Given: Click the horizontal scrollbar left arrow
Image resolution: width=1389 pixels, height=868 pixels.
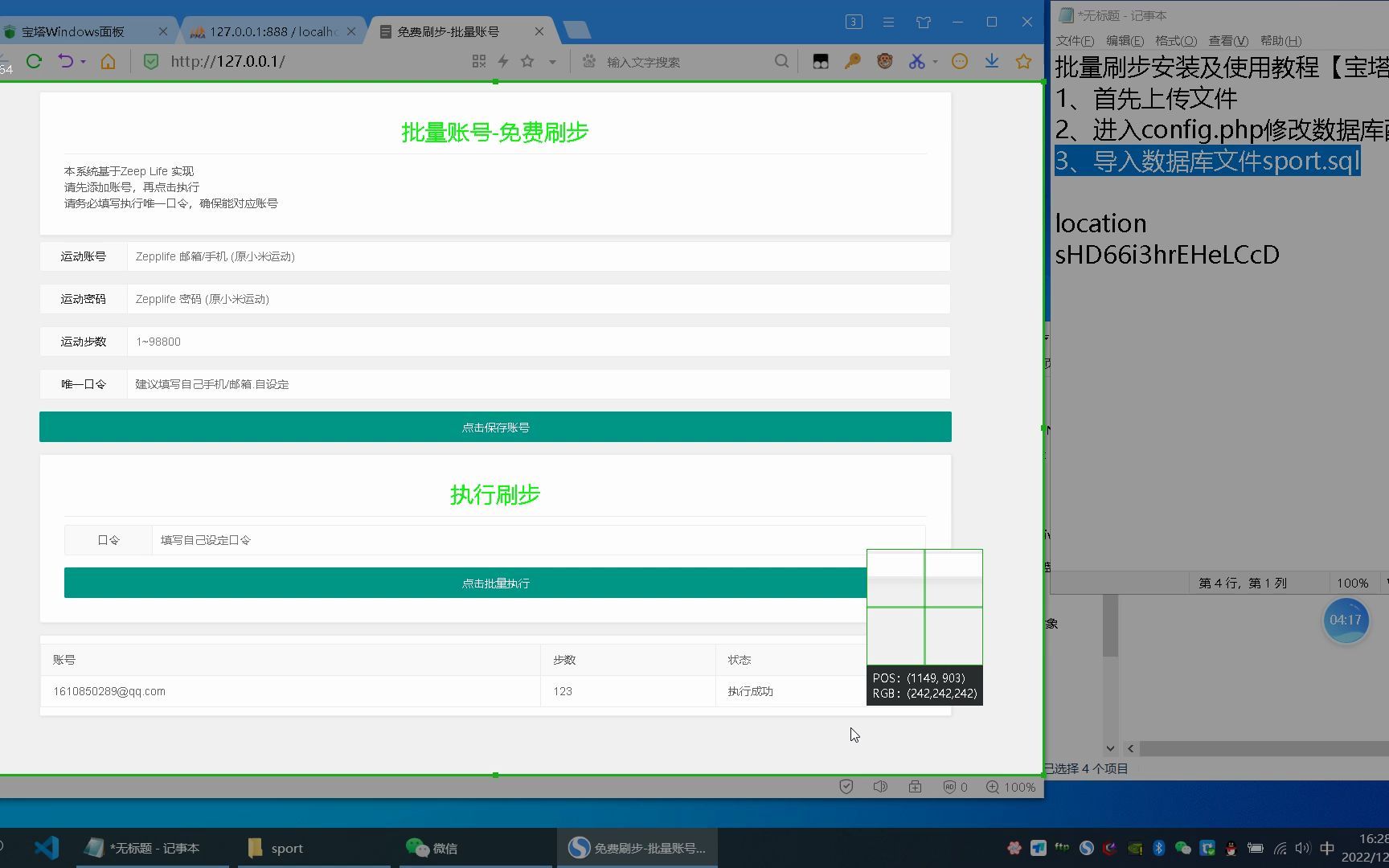Looking at the screenshot, I should (1130, 748).
